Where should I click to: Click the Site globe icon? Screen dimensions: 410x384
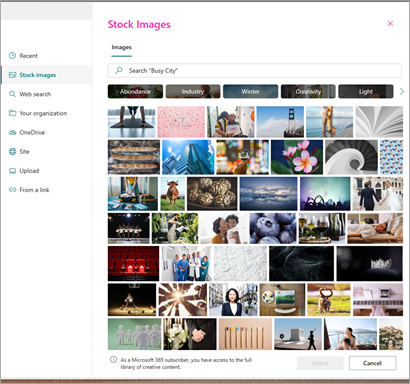[12, 152]
